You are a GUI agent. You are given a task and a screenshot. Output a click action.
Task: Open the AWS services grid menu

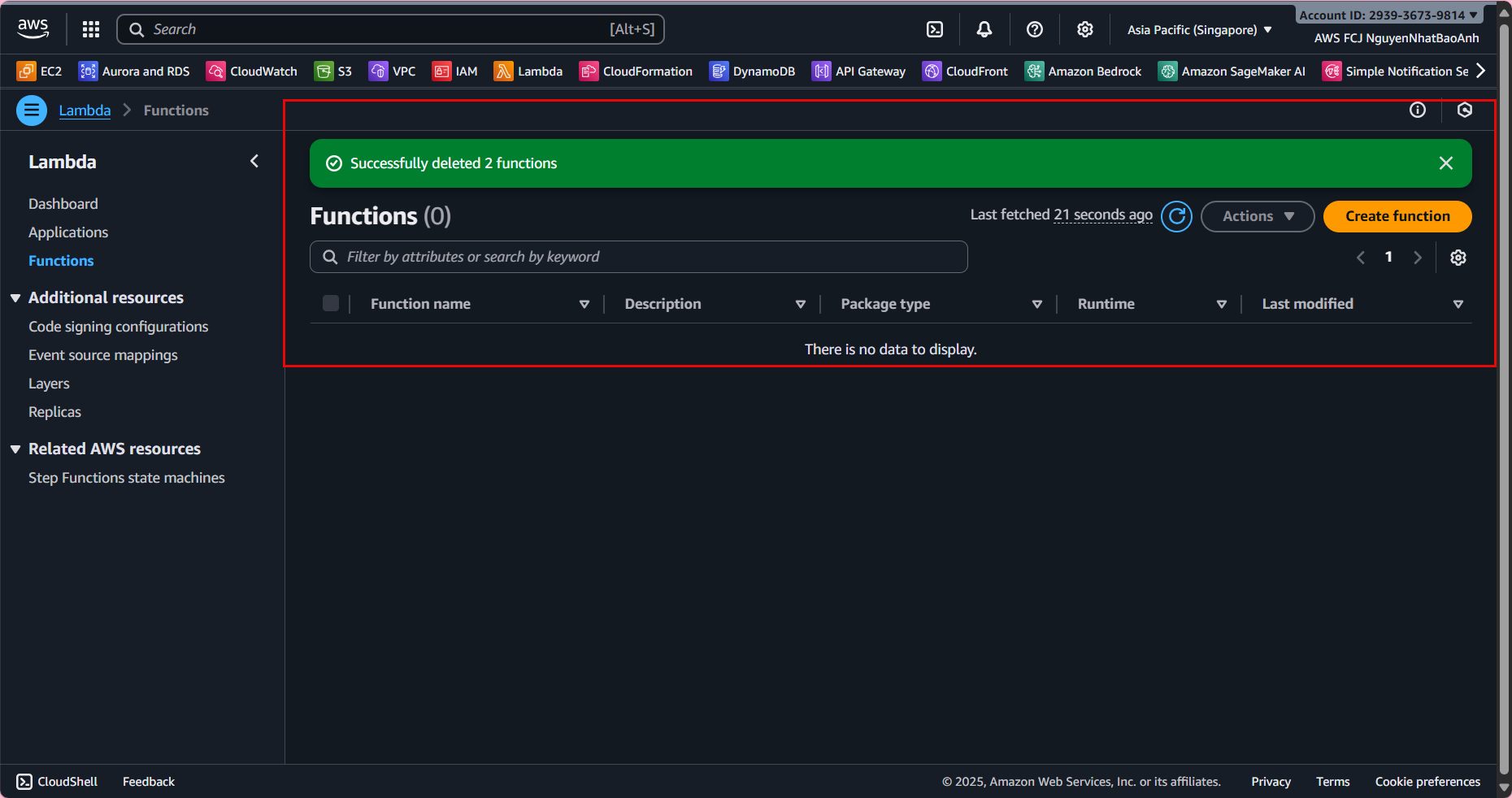[x=91, y=29]
